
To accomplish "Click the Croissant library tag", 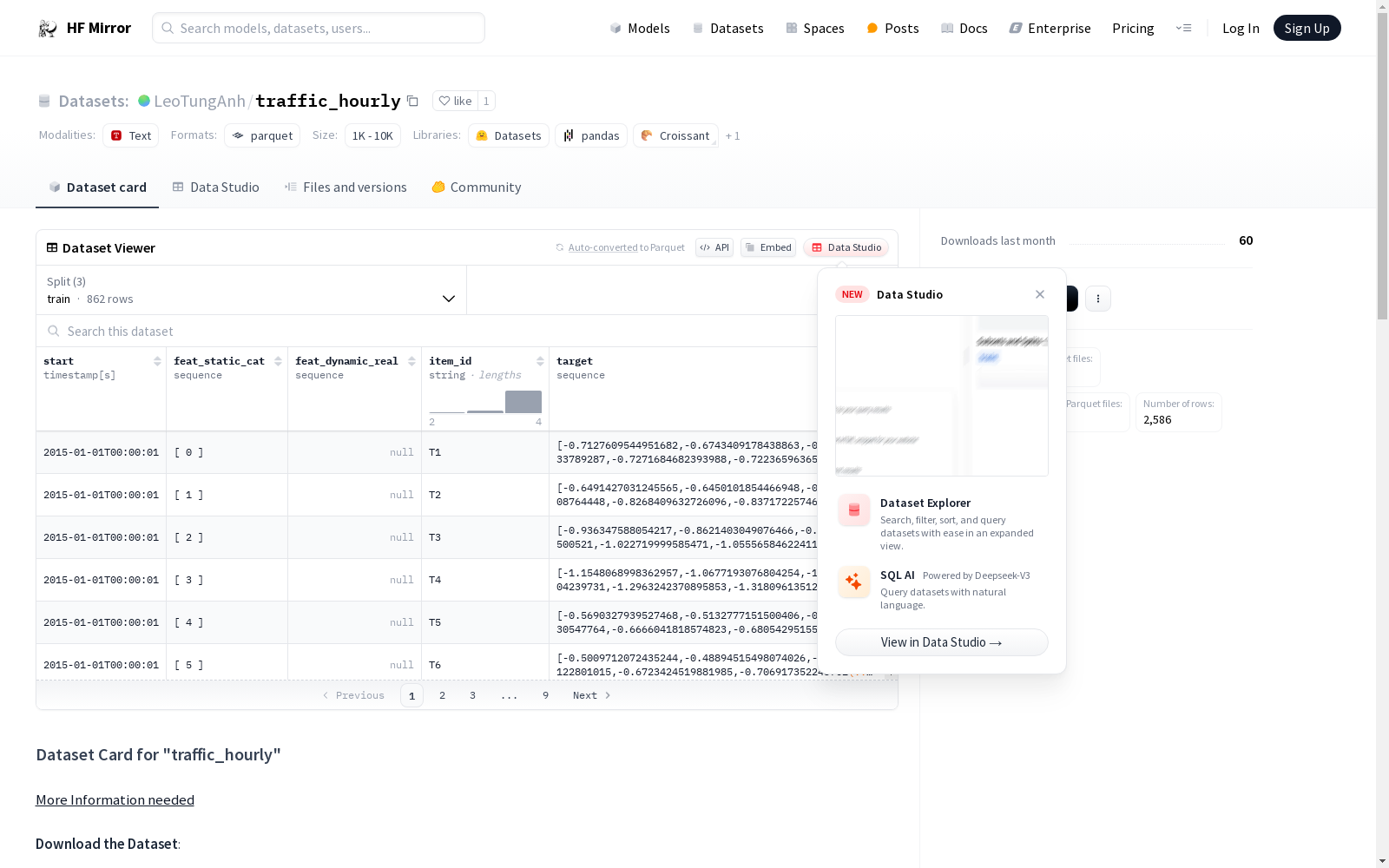I will (x=675, y=135).
